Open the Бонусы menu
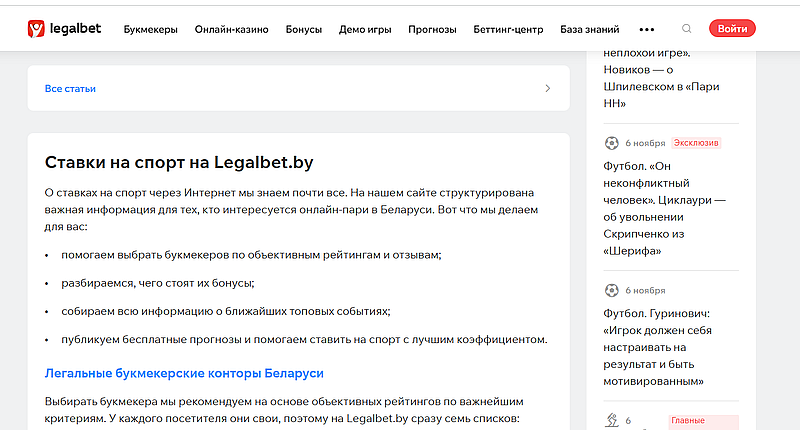Viewport: 800px width, 430px height. pos(304,30)
